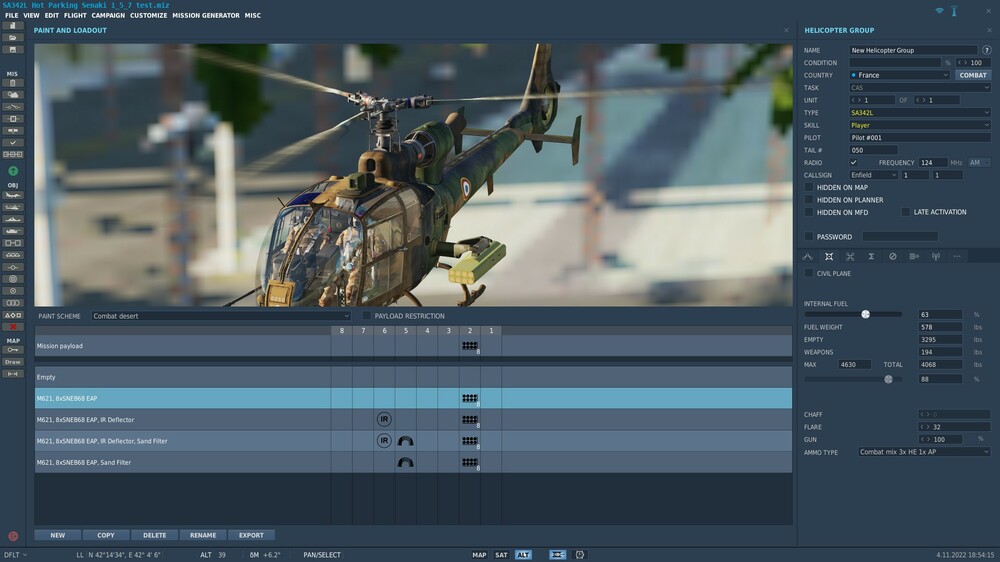Image resolution: width=1000 pixels, height=562 pixels.
Task: Click the Combat button next to country
Action: [973, 75]
